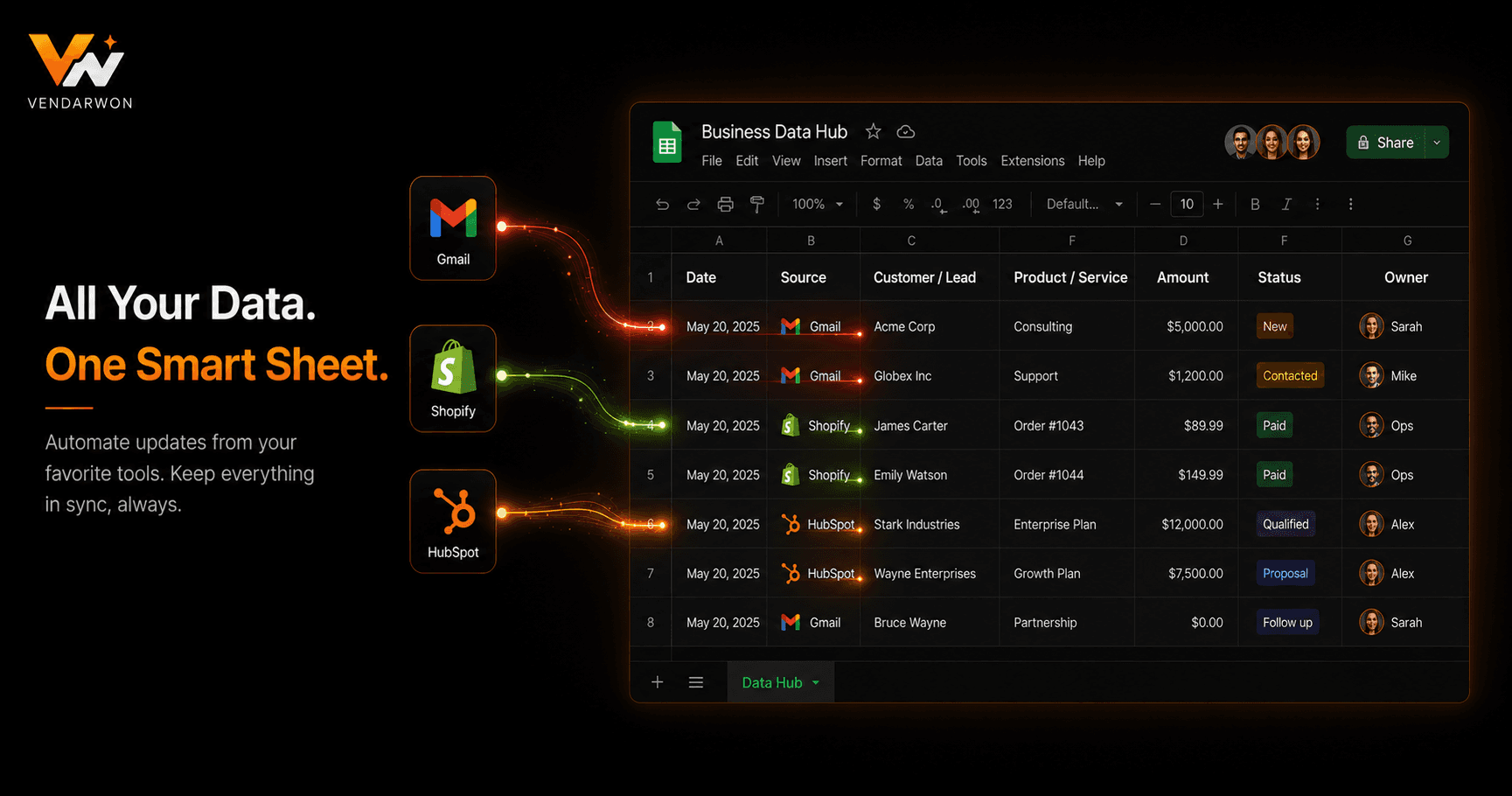The height and width of the screenshot is (796, 1512).
Task: Select row 1 header number
Action: [651, 277]
